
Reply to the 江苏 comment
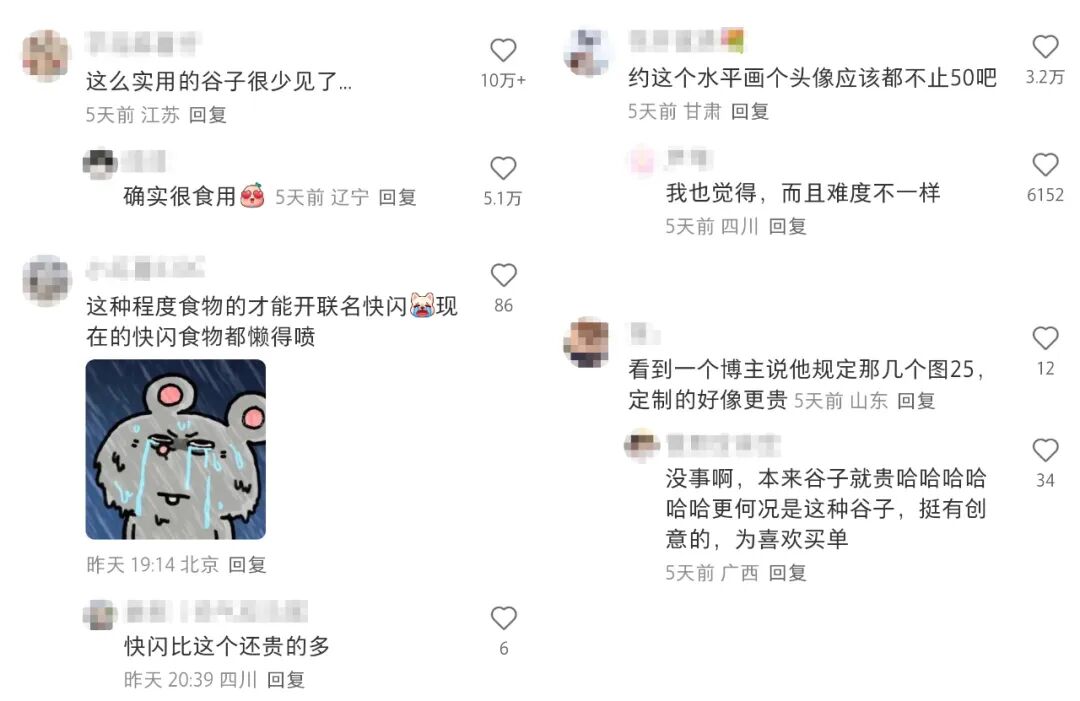point(207,115)
